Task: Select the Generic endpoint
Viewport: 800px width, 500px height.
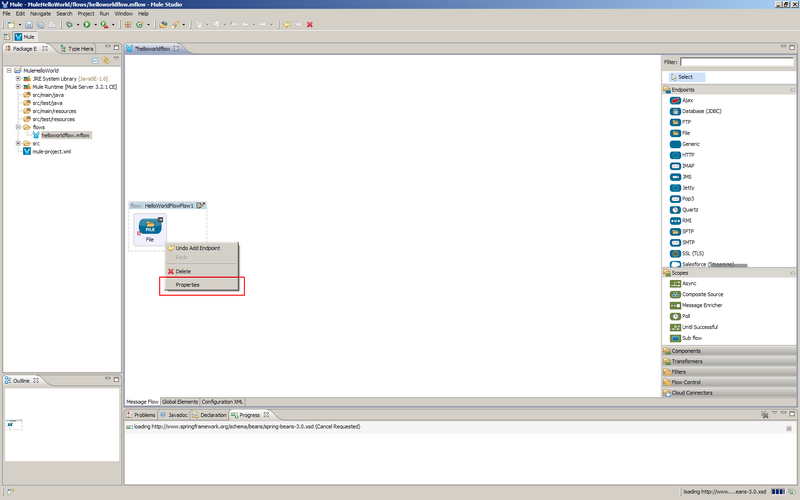Action: (x=685, y=144)
